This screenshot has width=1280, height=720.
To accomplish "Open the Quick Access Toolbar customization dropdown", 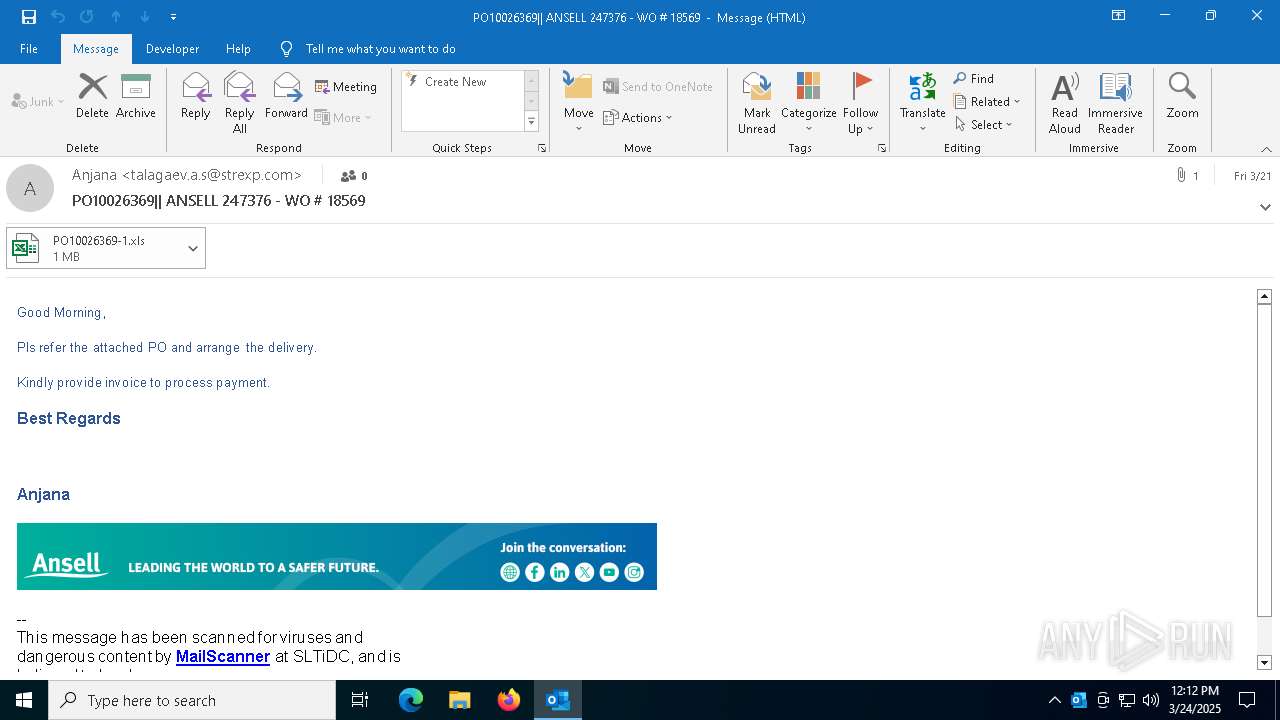I will (x=174, y=17).
